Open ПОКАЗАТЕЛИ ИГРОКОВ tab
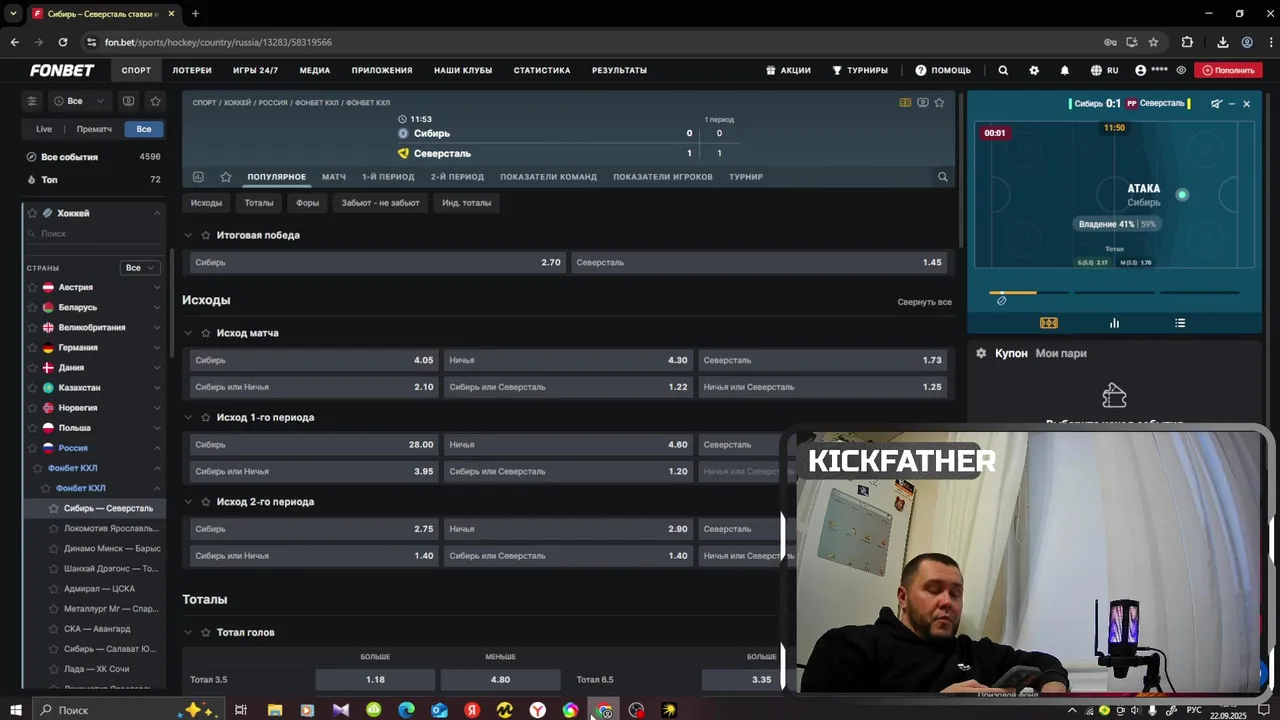Image resolution: width=1280 pixels, height=720 pixels. (x=663, y=177)
